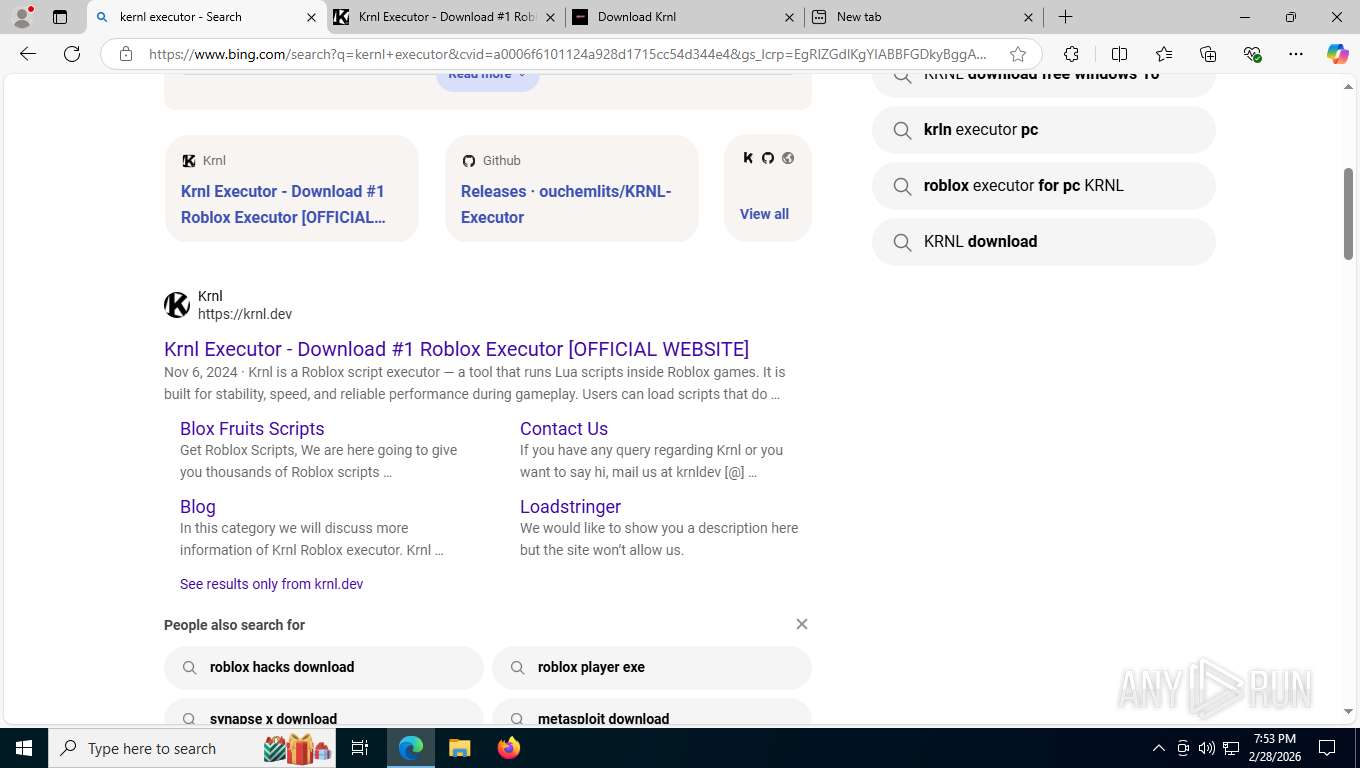Show hidden system tray icons
Screen dimensions: 1360x768
(1159, 748)
